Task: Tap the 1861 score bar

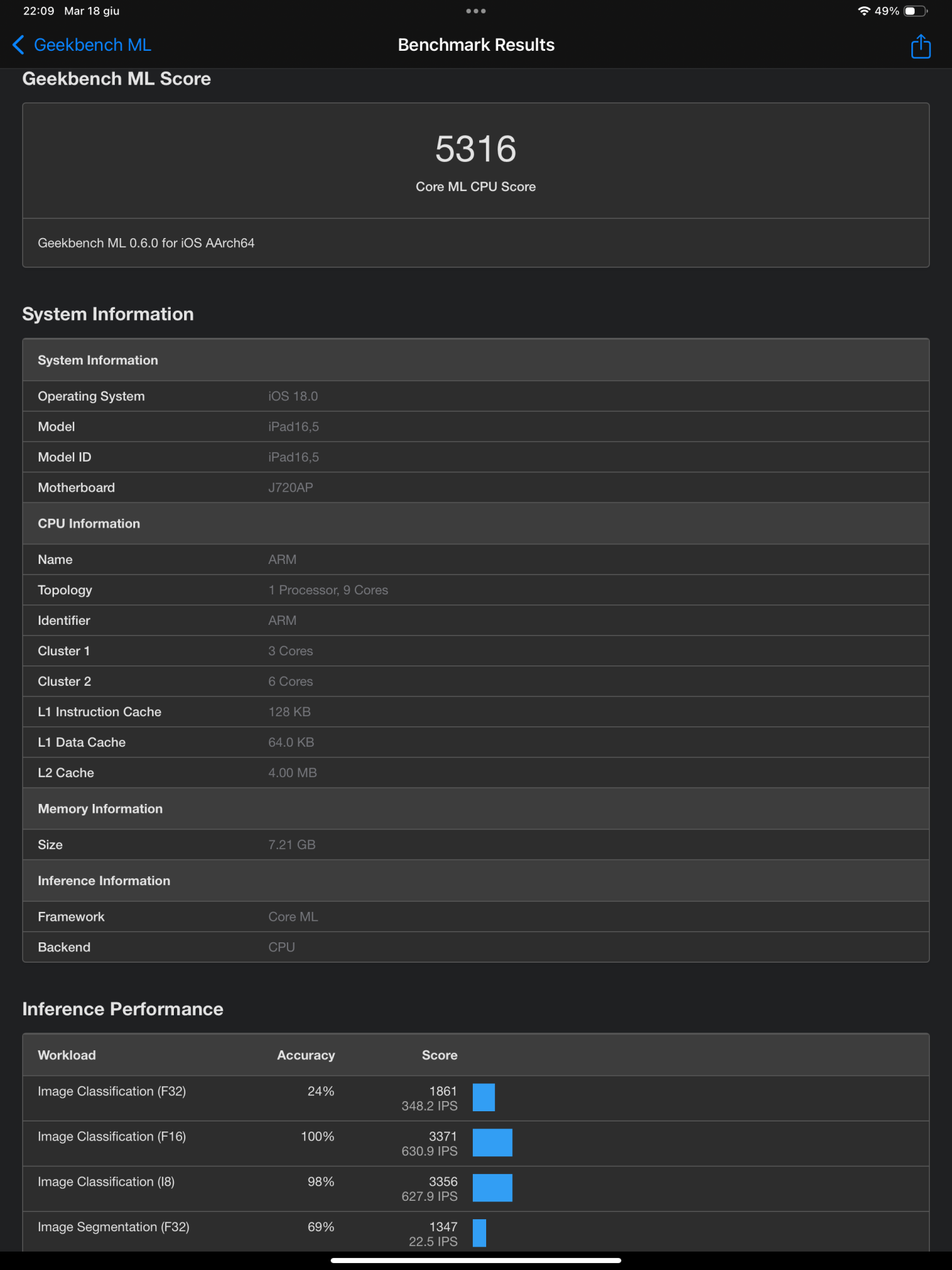Action: click(484, 1098)
